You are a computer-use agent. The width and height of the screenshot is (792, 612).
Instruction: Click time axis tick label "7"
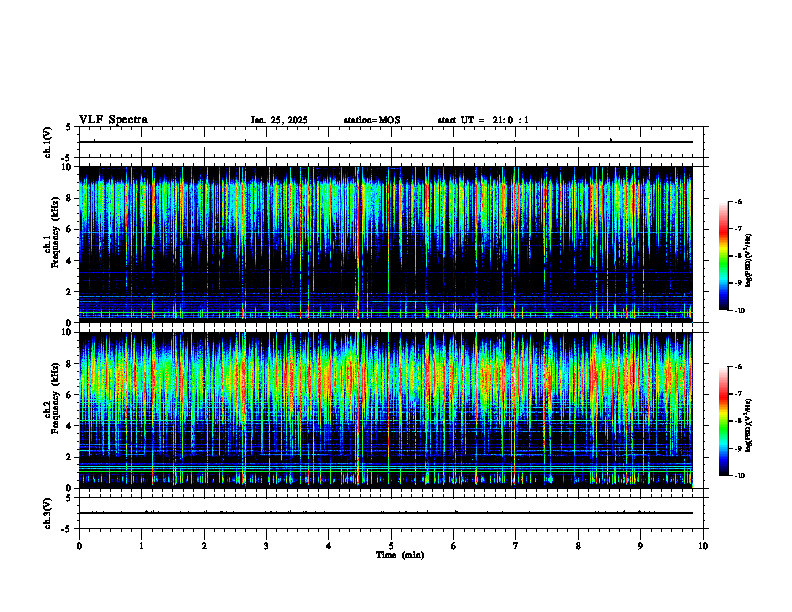(x=516, y=546)
